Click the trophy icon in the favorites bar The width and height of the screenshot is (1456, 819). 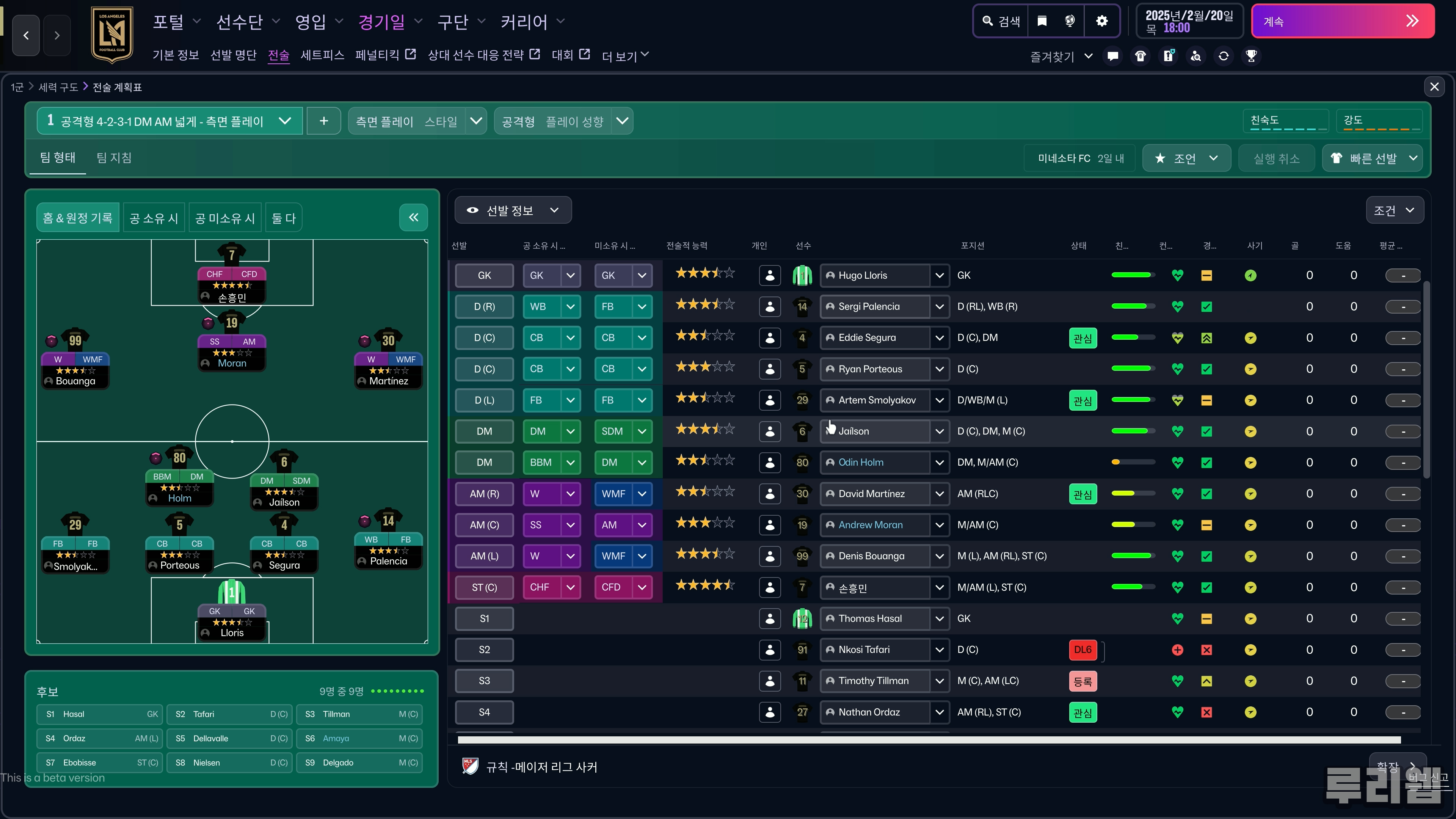(1251, 56)
